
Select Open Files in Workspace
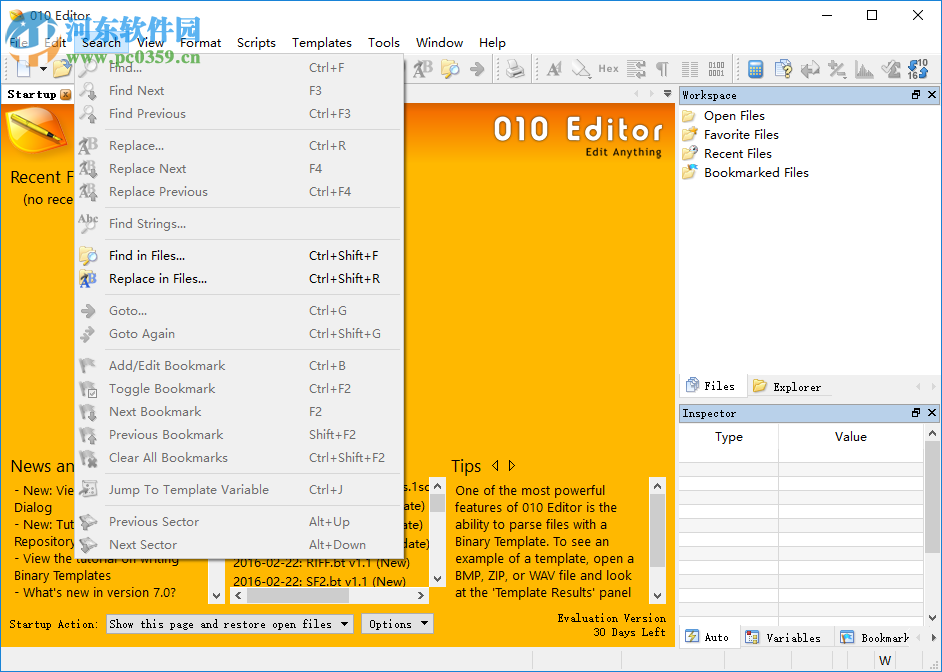pos(734,116)
